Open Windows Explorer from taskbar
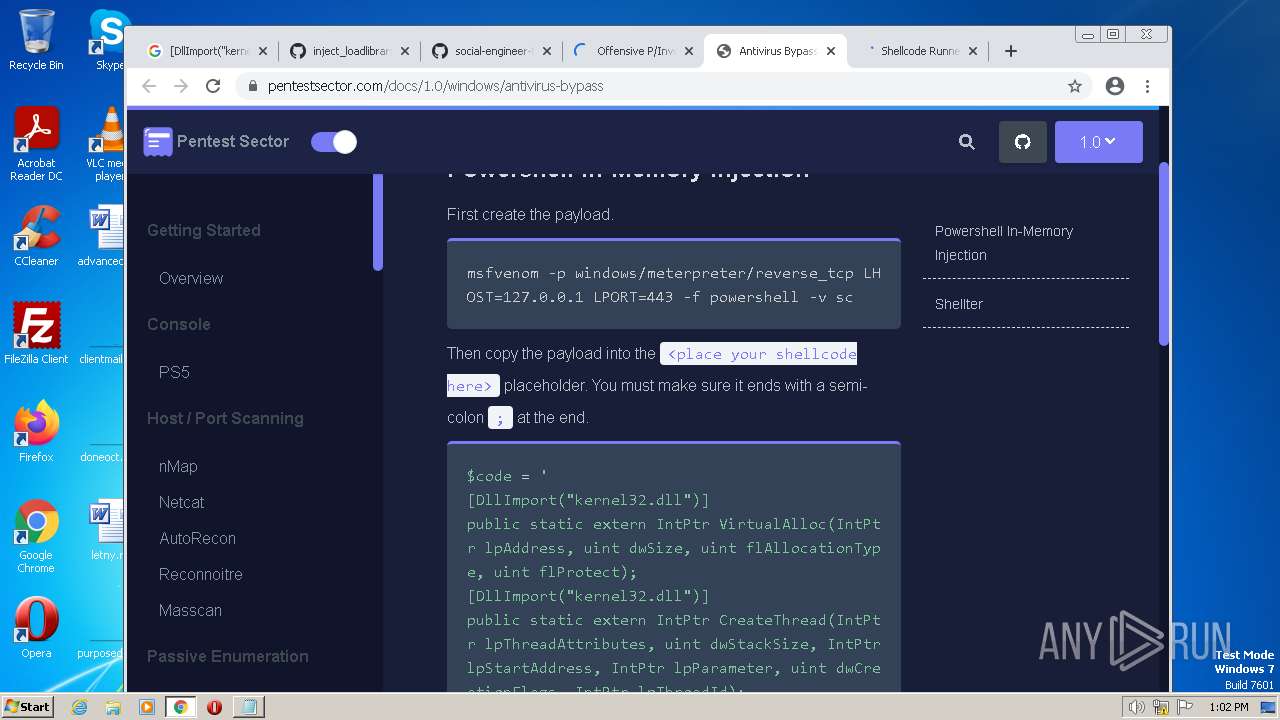This screenshot has width=1280, height=720. (x=113, y=707)
